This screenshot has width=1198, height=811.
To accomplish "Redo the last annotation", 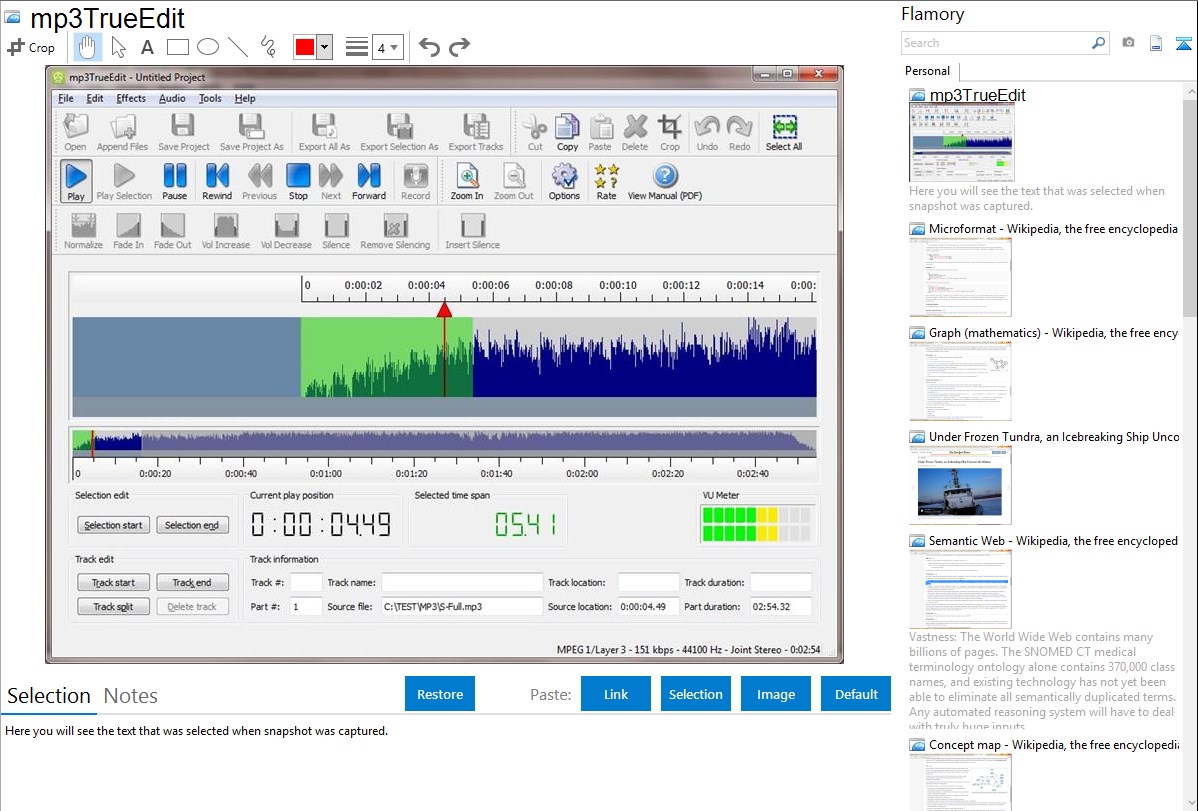I will click(x=459, y=47).
